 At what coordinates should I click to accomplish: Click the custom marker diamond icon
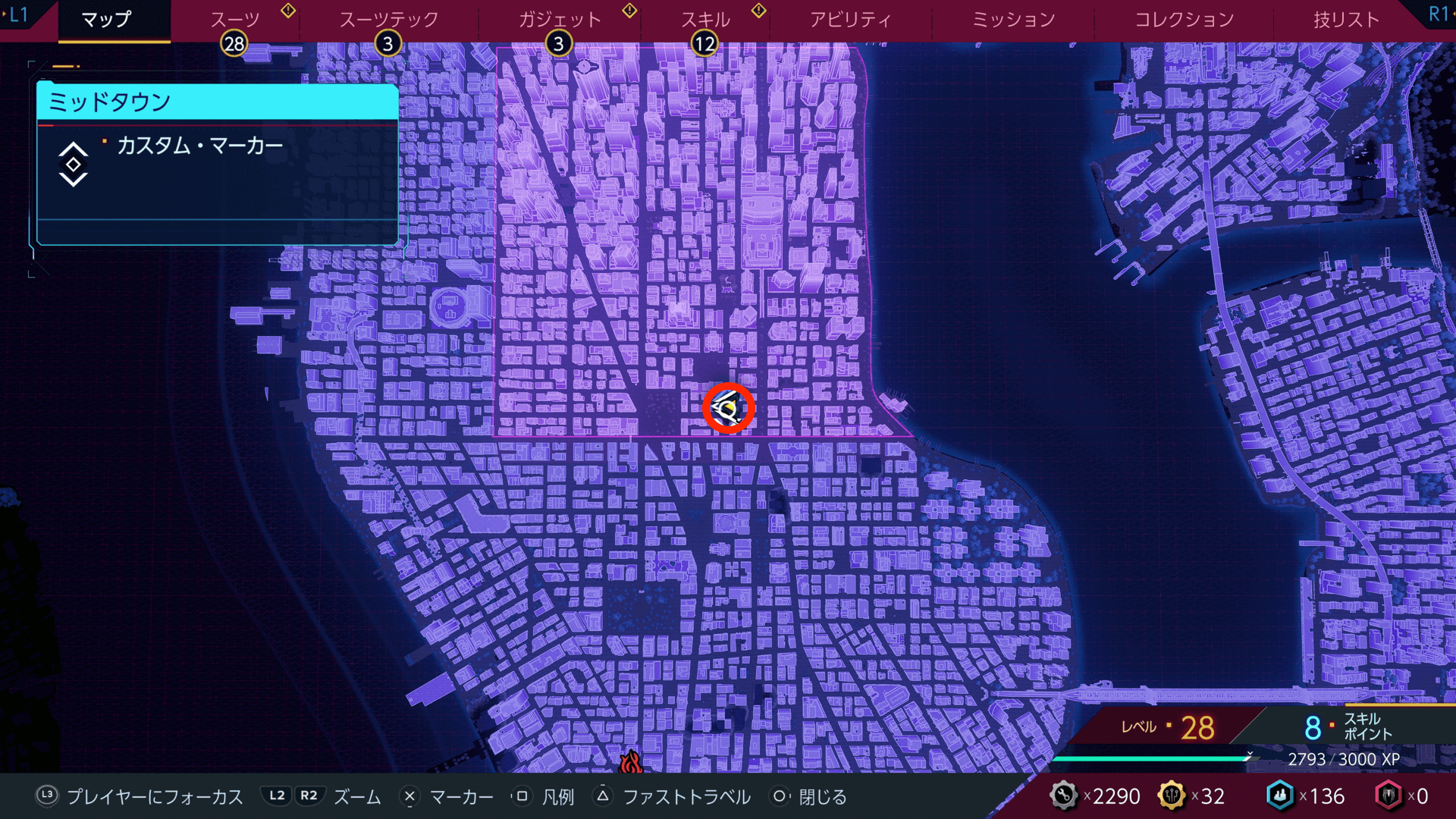[74, 164]
